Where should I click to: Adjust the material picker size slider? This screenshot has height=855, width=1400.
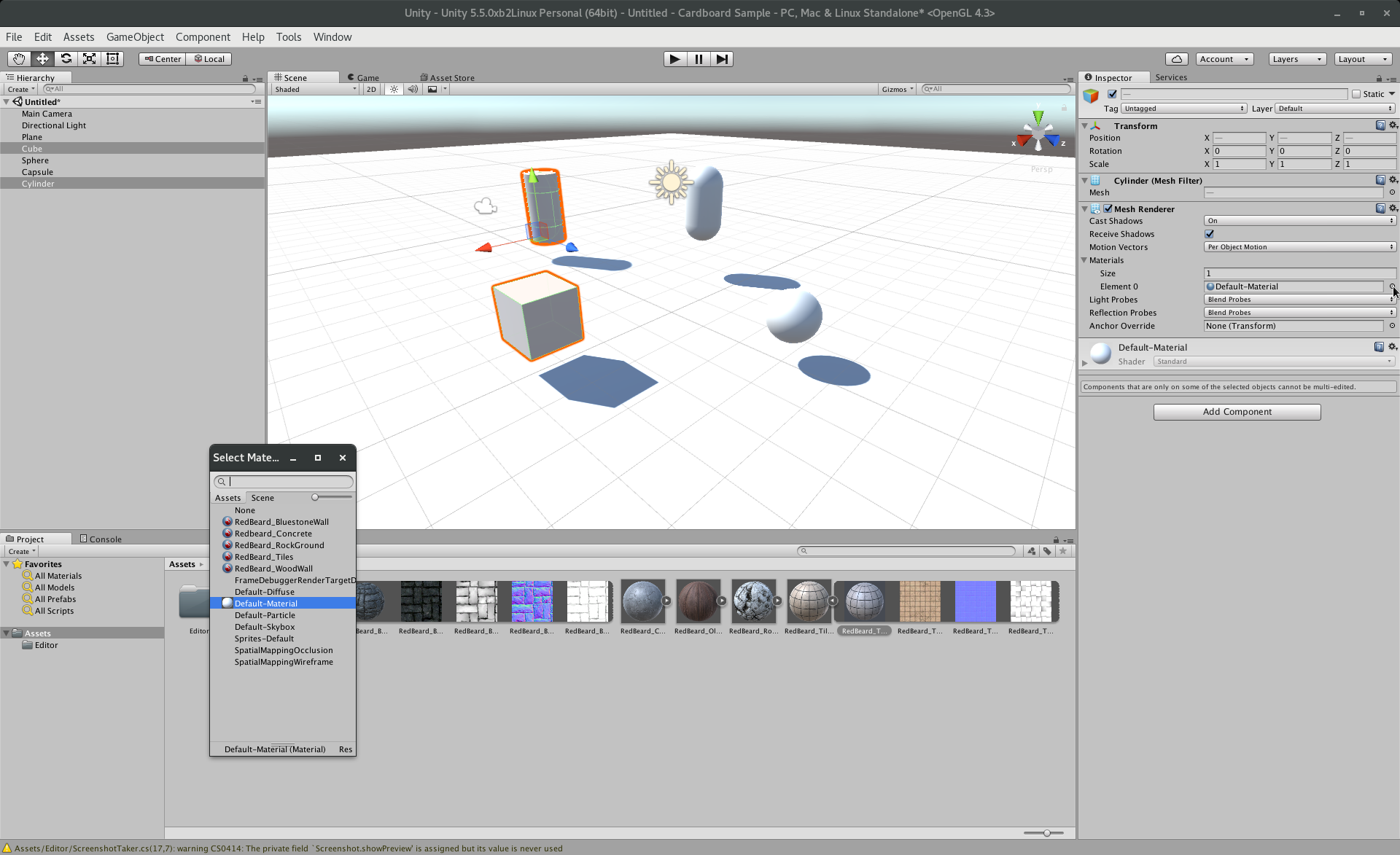[x=315, y=497]
